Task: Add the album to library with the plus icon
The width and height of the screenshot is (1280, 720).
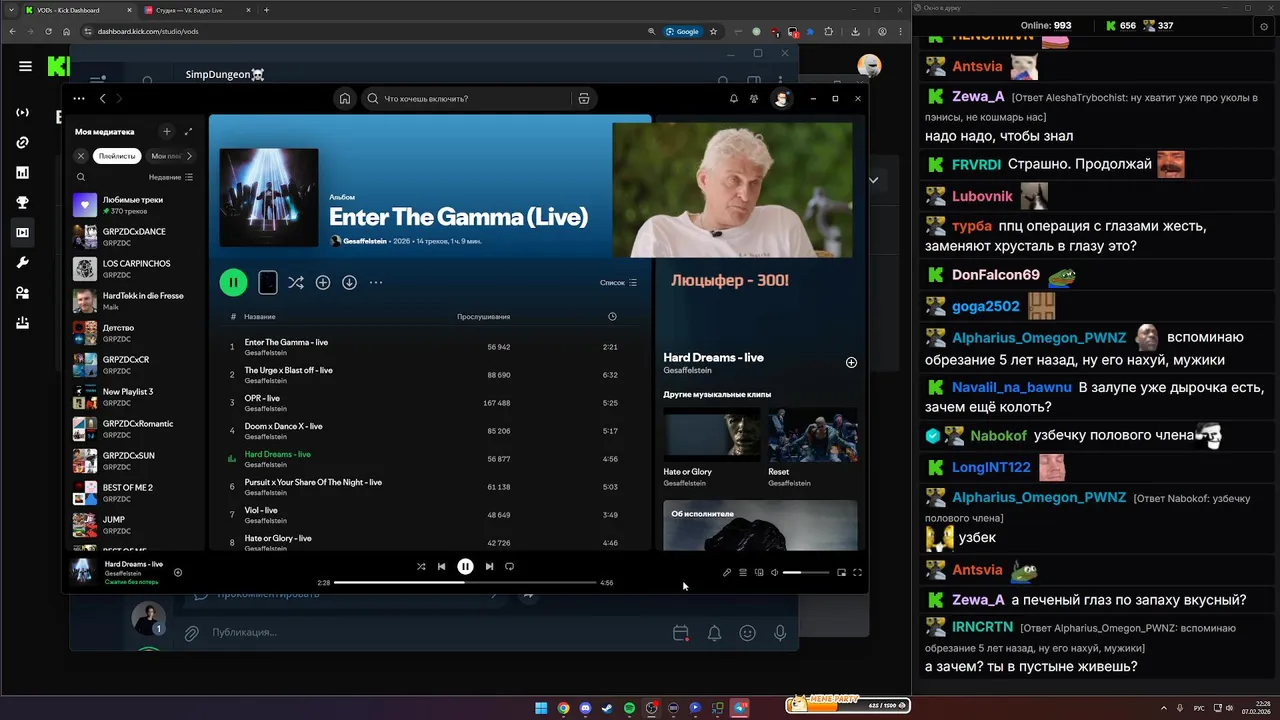Action: (323, 283)
